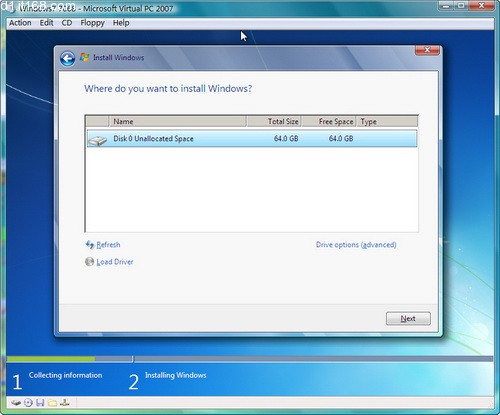
Task: Click the Refresh arrows icon
Action: pyautogui.click(x=90, y=245)
